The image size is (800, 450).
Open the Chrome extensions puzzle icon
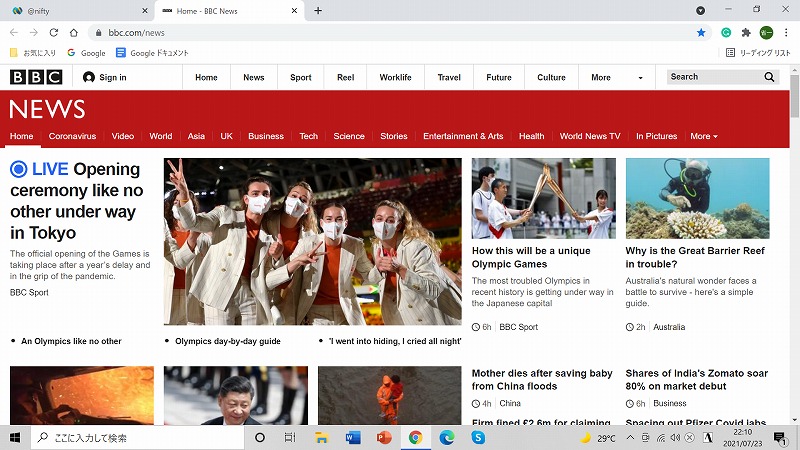[746, 33]
